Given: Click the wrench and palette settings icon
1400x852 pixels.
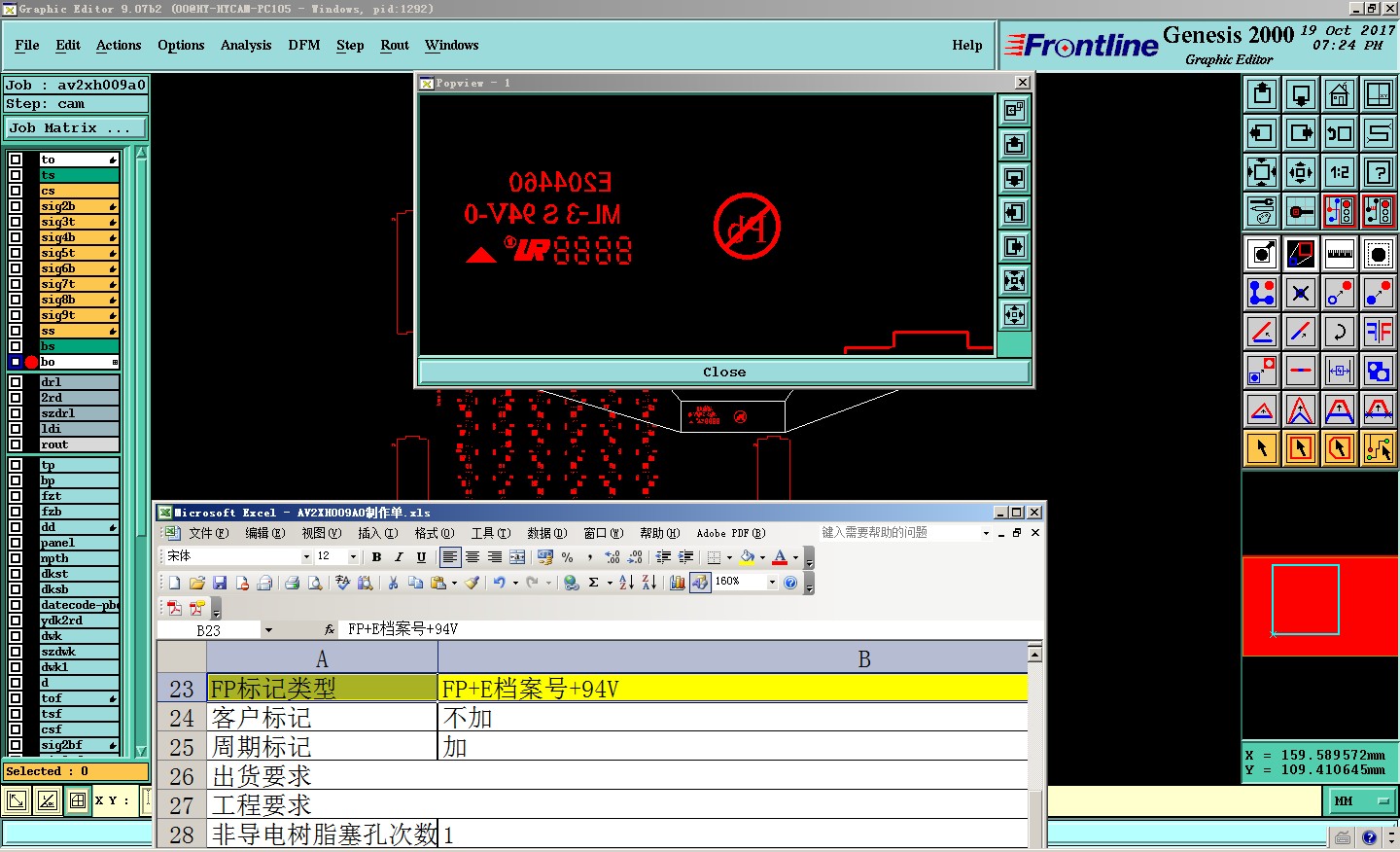Looking at the screenshot, I should click(1262, 211).
